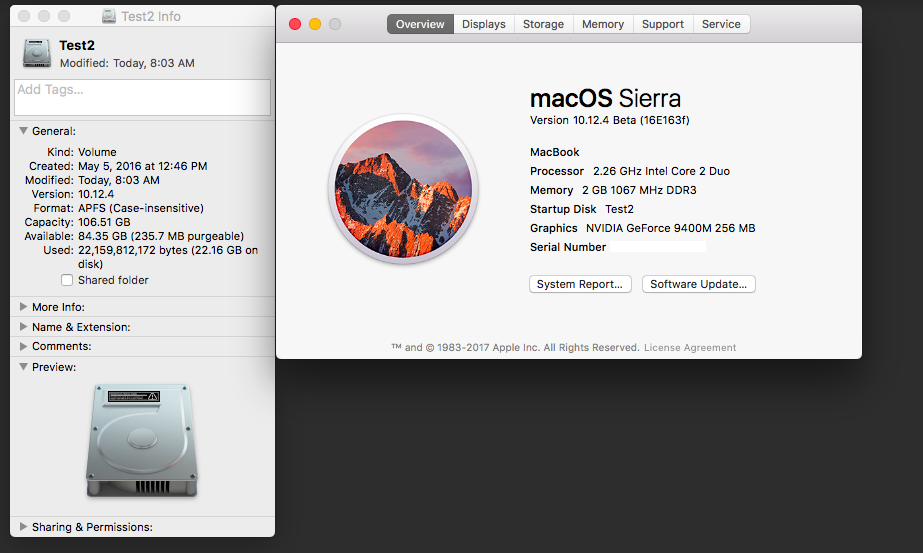
Task: Click Capacity value 106.51 GB
Action: click(104, 222)
